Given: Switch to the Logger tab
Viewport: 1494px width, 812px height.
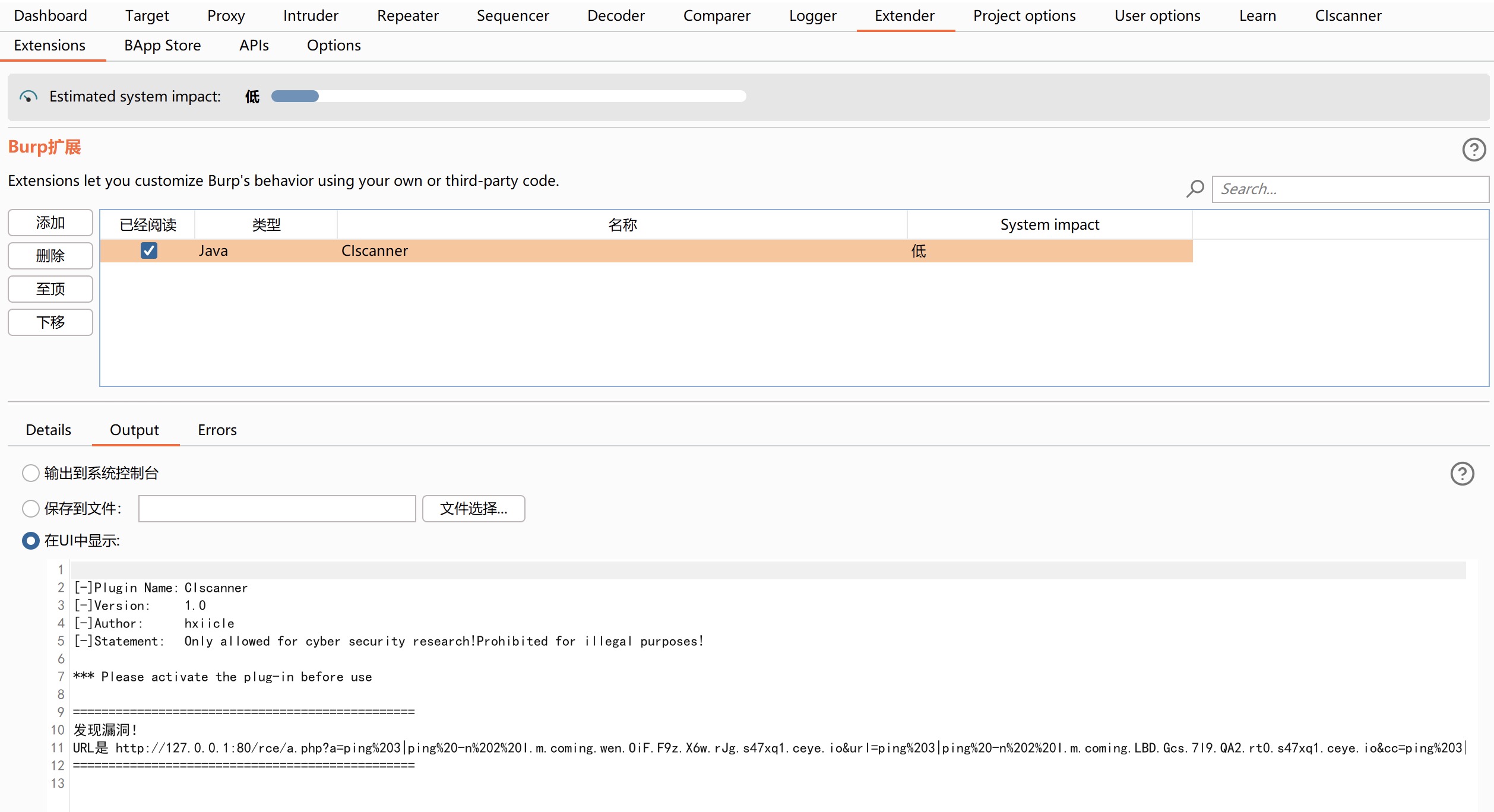Looking at the screenshot, I should tap(813, 15).
